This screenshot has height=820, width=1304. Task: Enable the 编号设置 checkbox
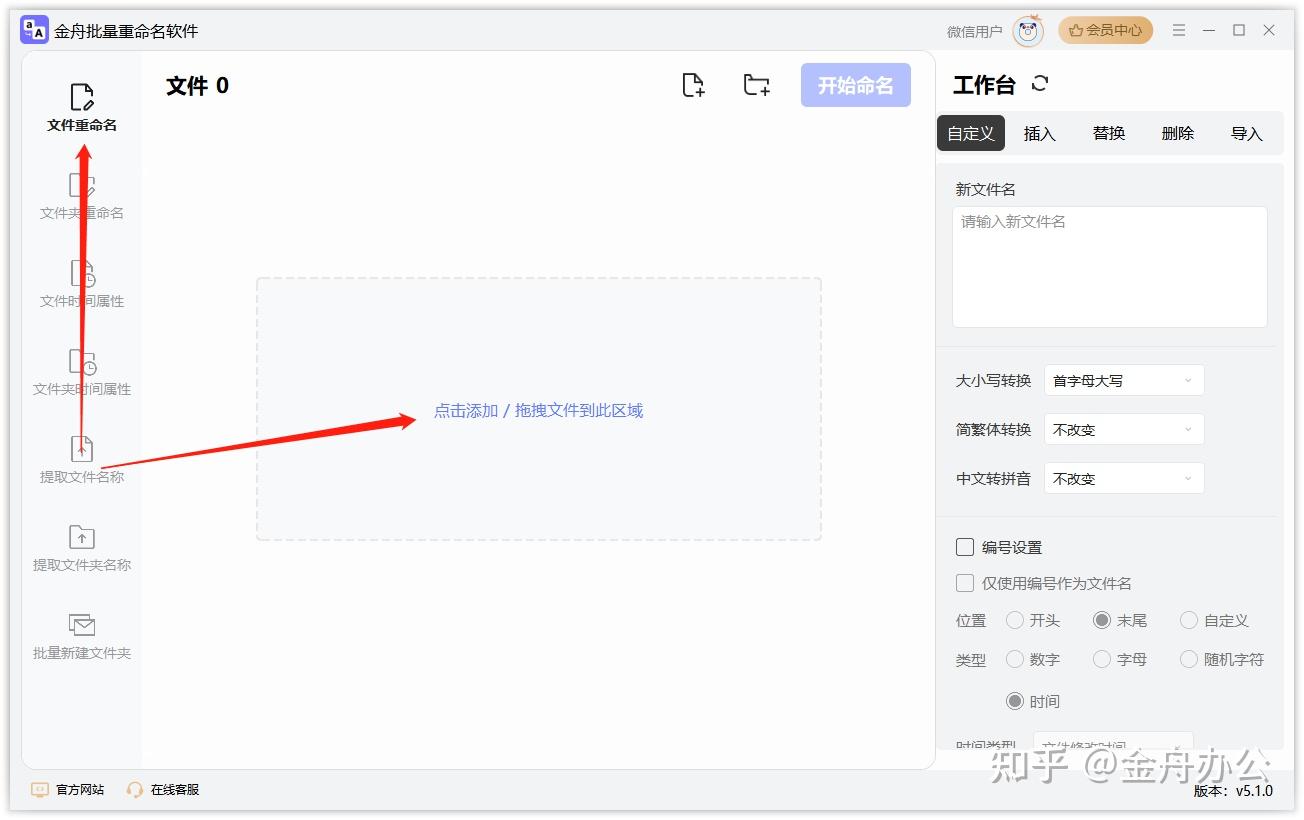point(964,547)
